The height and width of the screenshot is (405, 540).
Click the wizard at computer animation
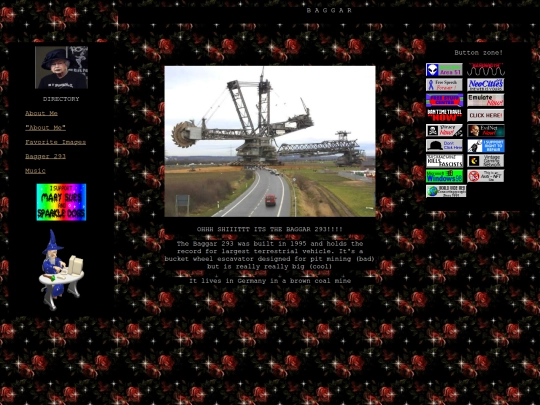pos(61,270)
